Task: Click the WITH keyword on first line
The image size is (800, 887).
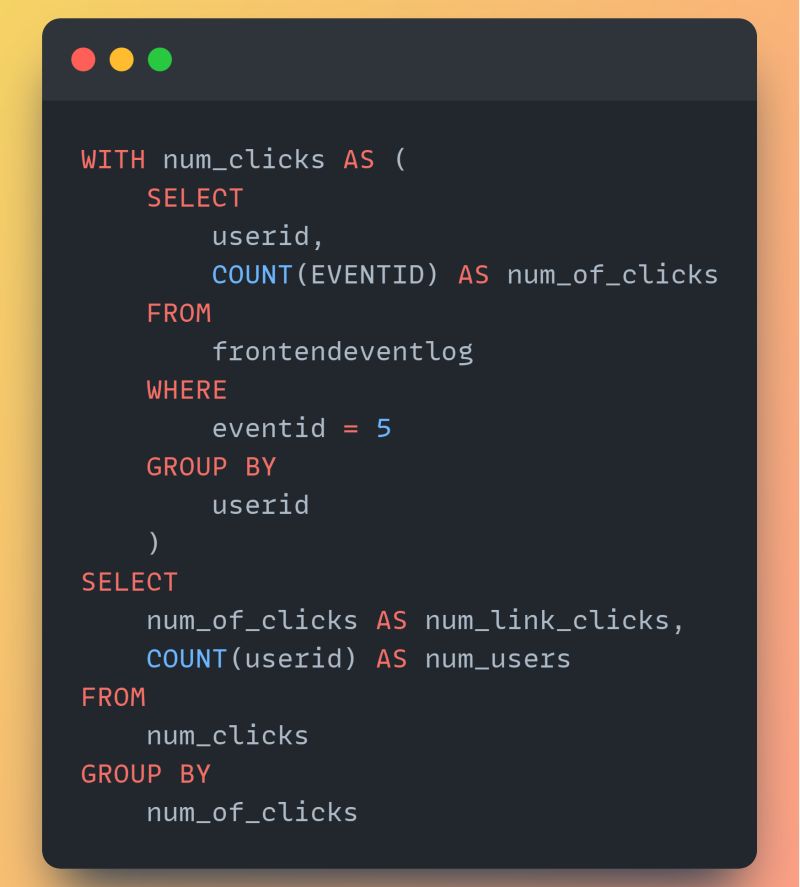Action: (x=113, y=160)
